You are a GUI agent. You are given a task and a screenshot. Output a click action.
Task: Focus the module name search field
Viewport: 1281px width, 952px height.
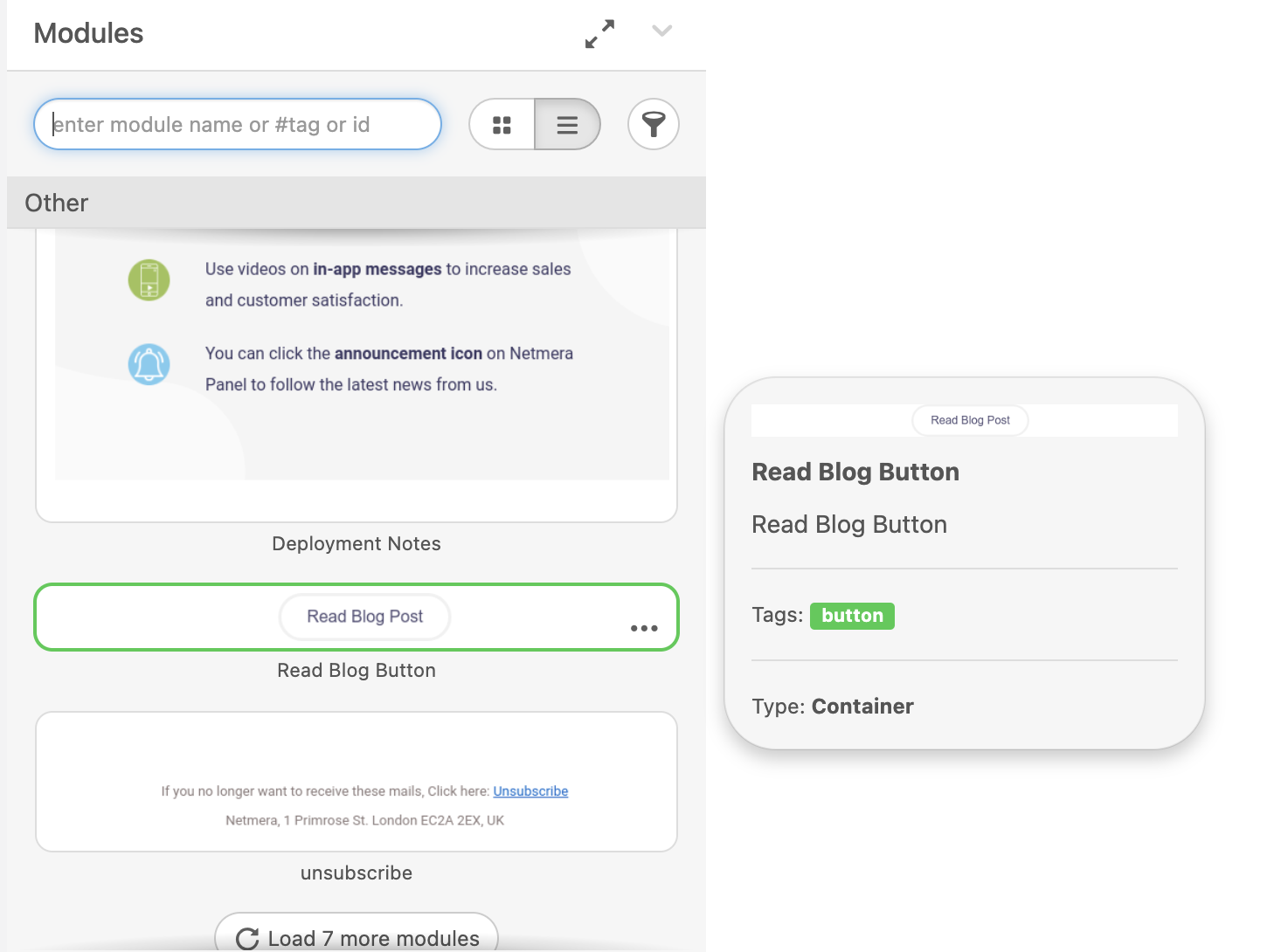click(237, 125)
